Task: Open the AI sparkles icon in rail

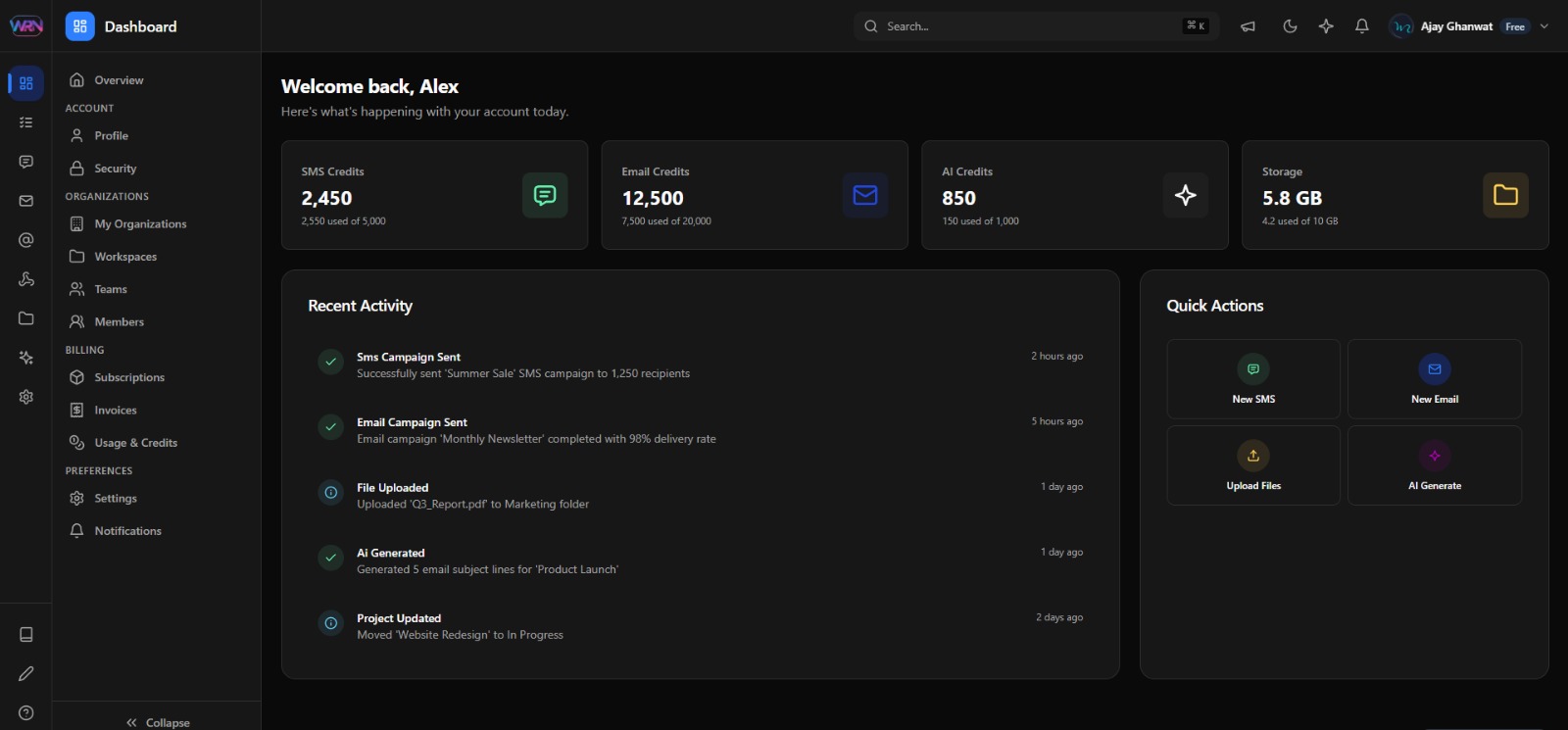Action: tap(26, 358)
